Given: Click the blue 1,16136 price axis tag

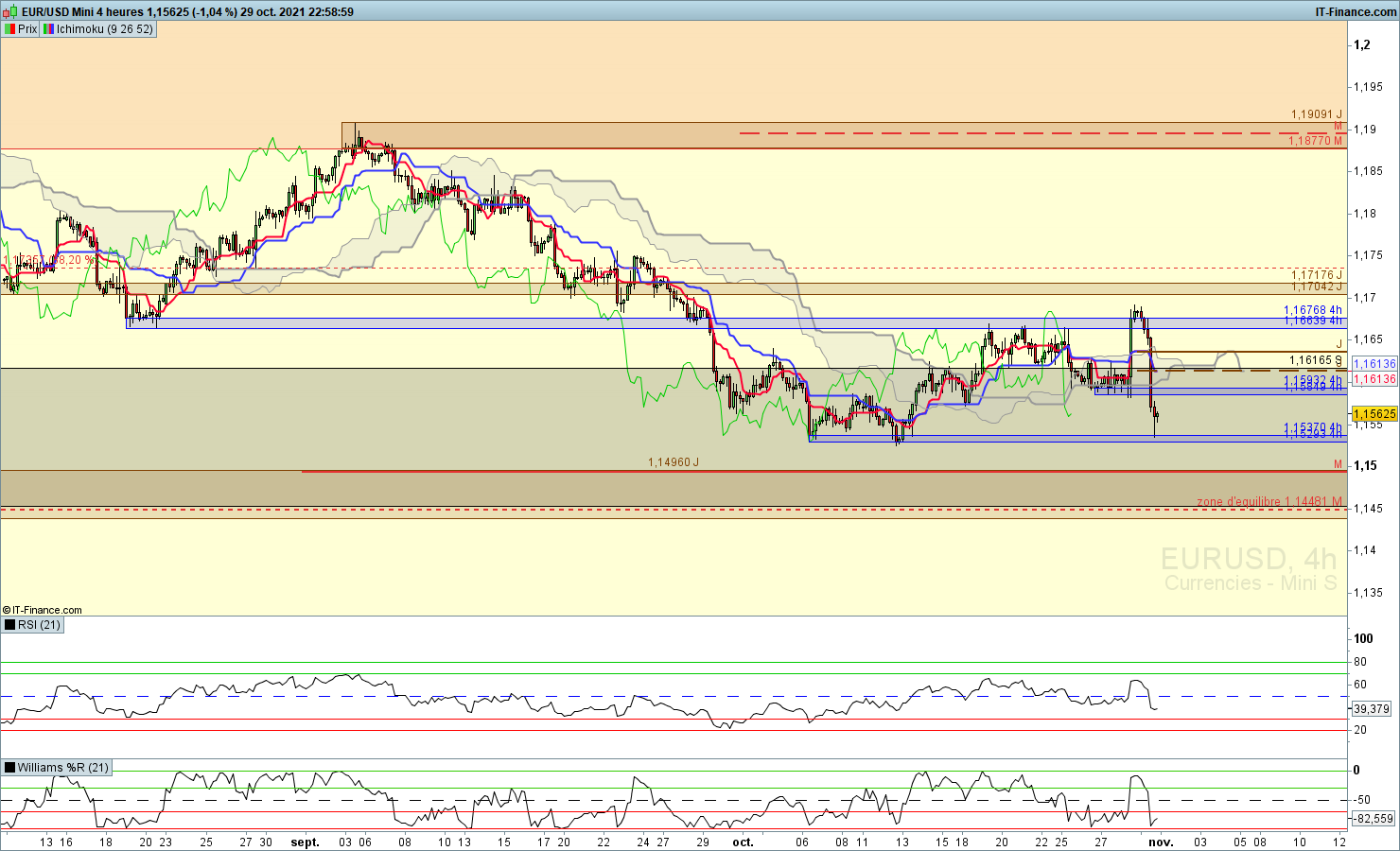Looking at the screenshot, I should coord(1374,364).
